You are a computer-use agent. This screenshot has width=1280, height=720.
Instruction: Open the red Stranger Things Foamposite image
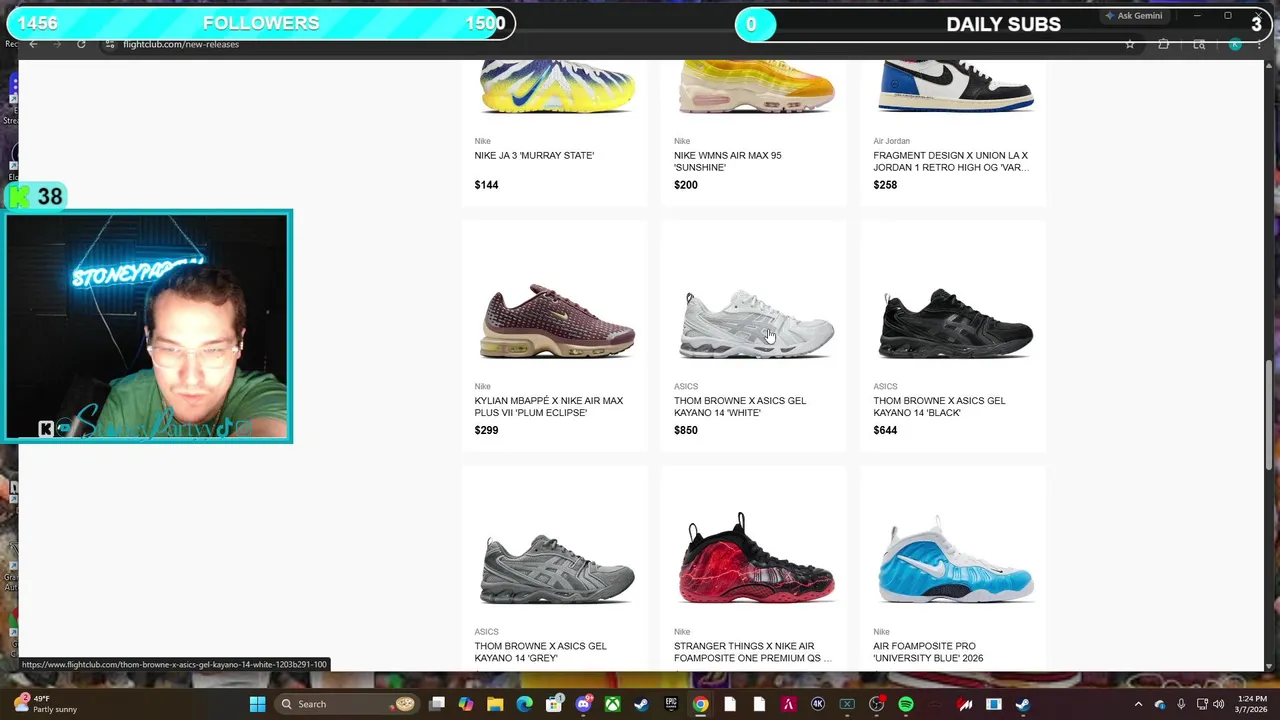pyautogui.click(x=756, y=559)
